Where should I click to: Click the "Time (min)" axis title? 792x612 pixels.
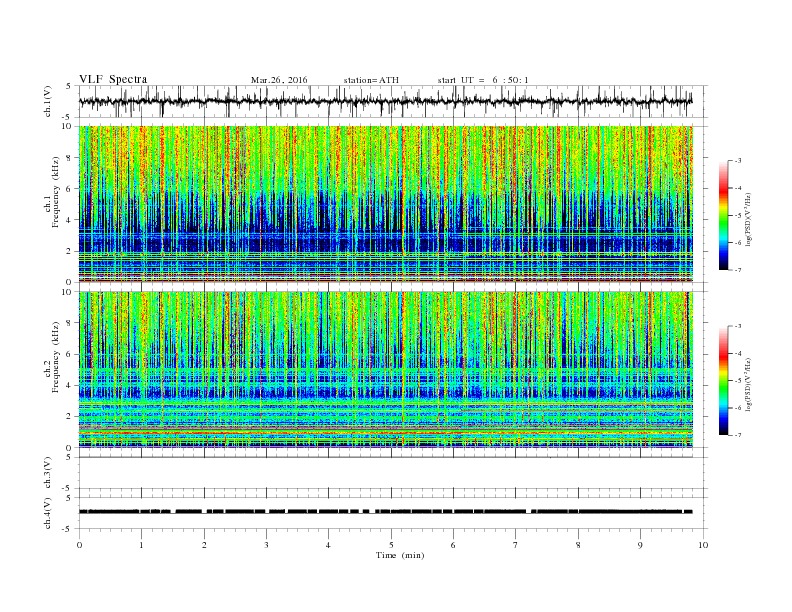[400, 555]
